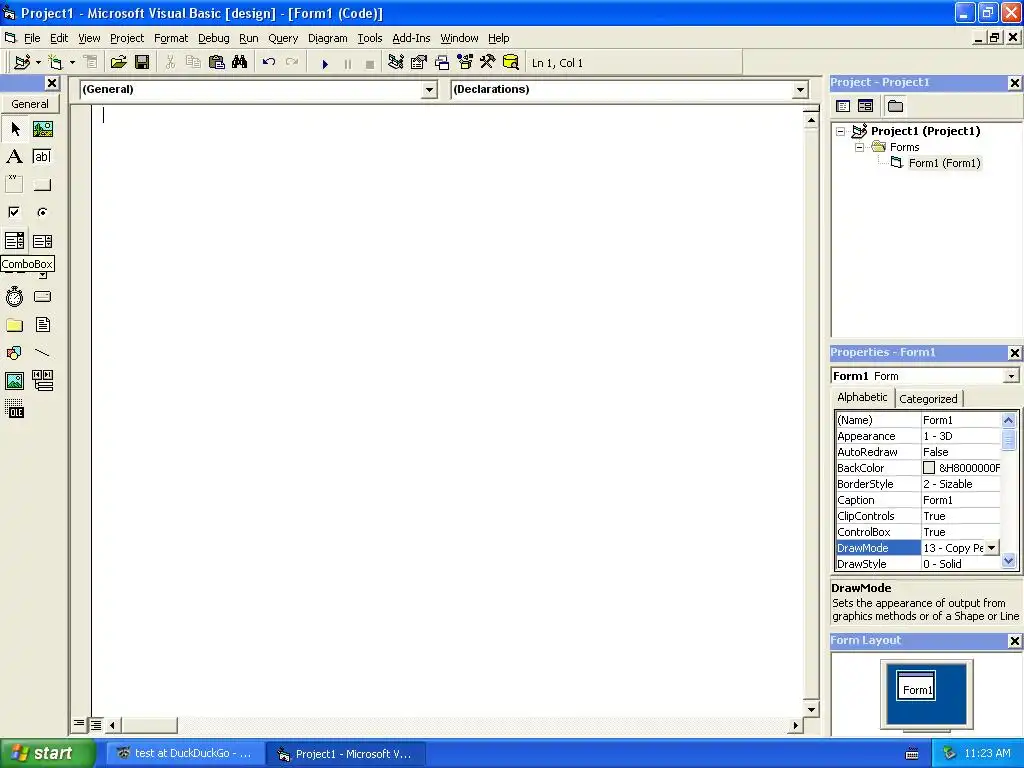This screenshot has width=1024, height=768.
Task: Select the PictureBox control in the toolbox
Action: click(42, 129)
